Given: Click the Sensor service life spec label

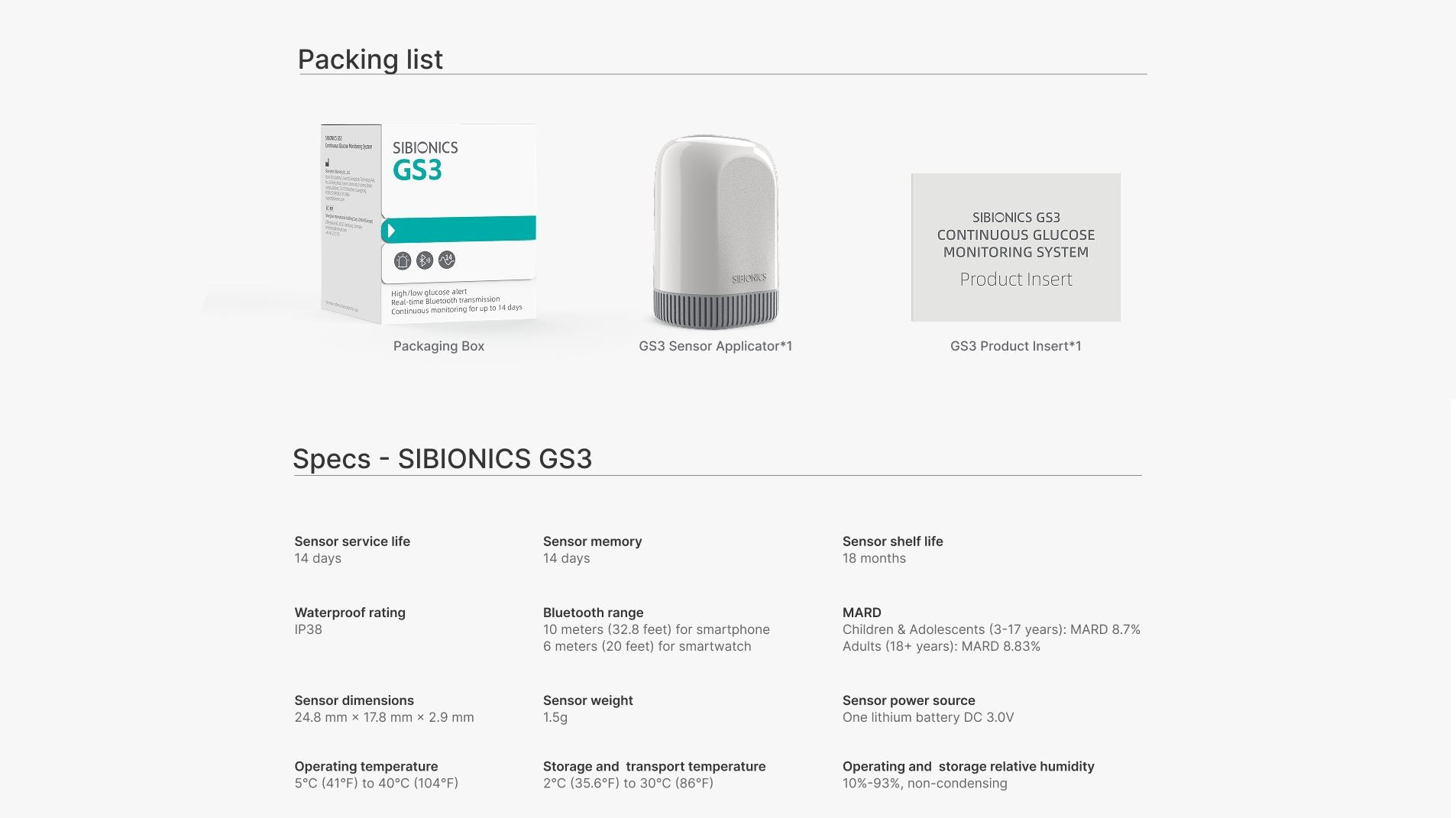Looking at the screenshot, I should tap(352, 542).
